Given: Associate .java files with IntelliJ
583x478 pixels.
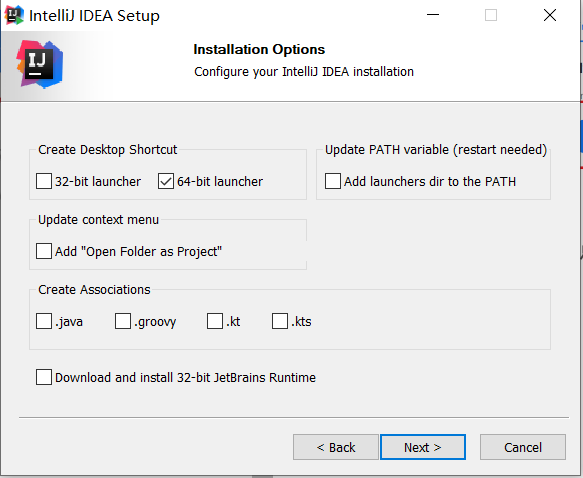Looking at the screenshot, I should [x=44, y=321].
